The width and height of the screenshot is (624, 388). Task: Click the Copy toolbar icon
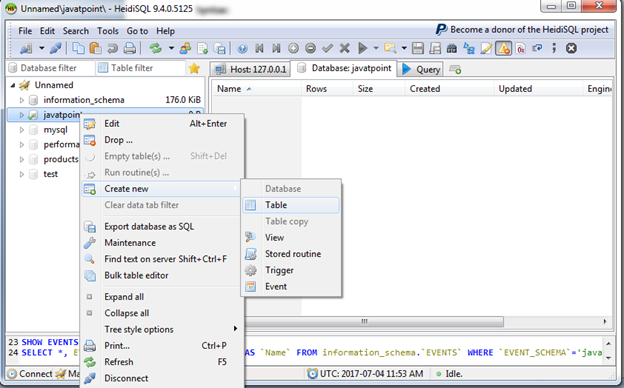[x=78, y=49]
